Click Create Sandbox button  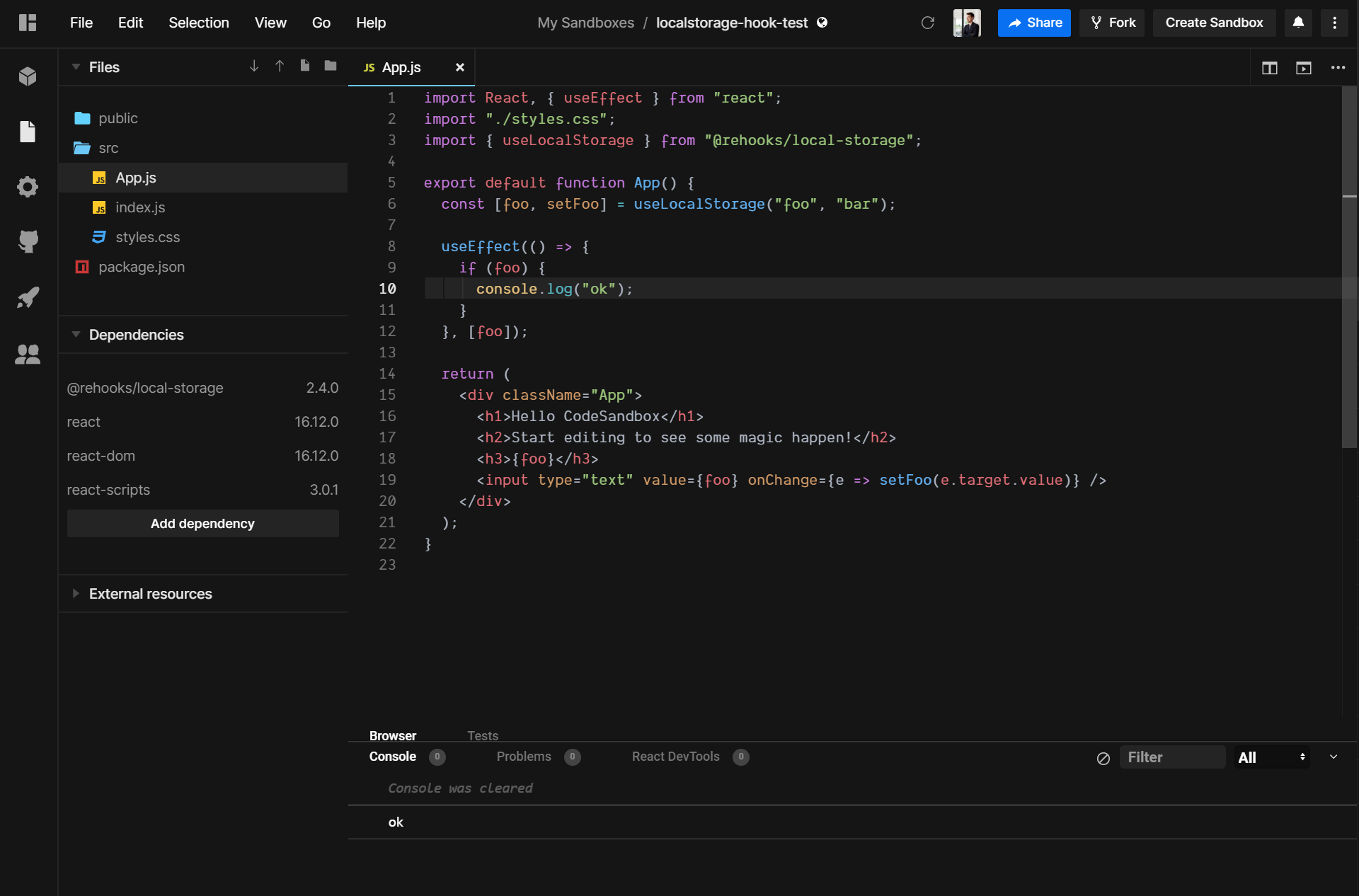1214,23
